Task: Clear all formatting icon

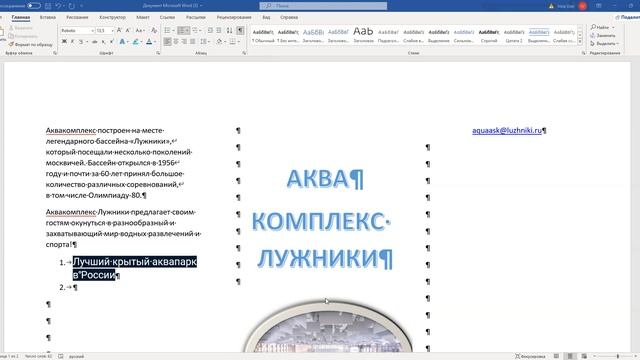Action: [154, 31]
